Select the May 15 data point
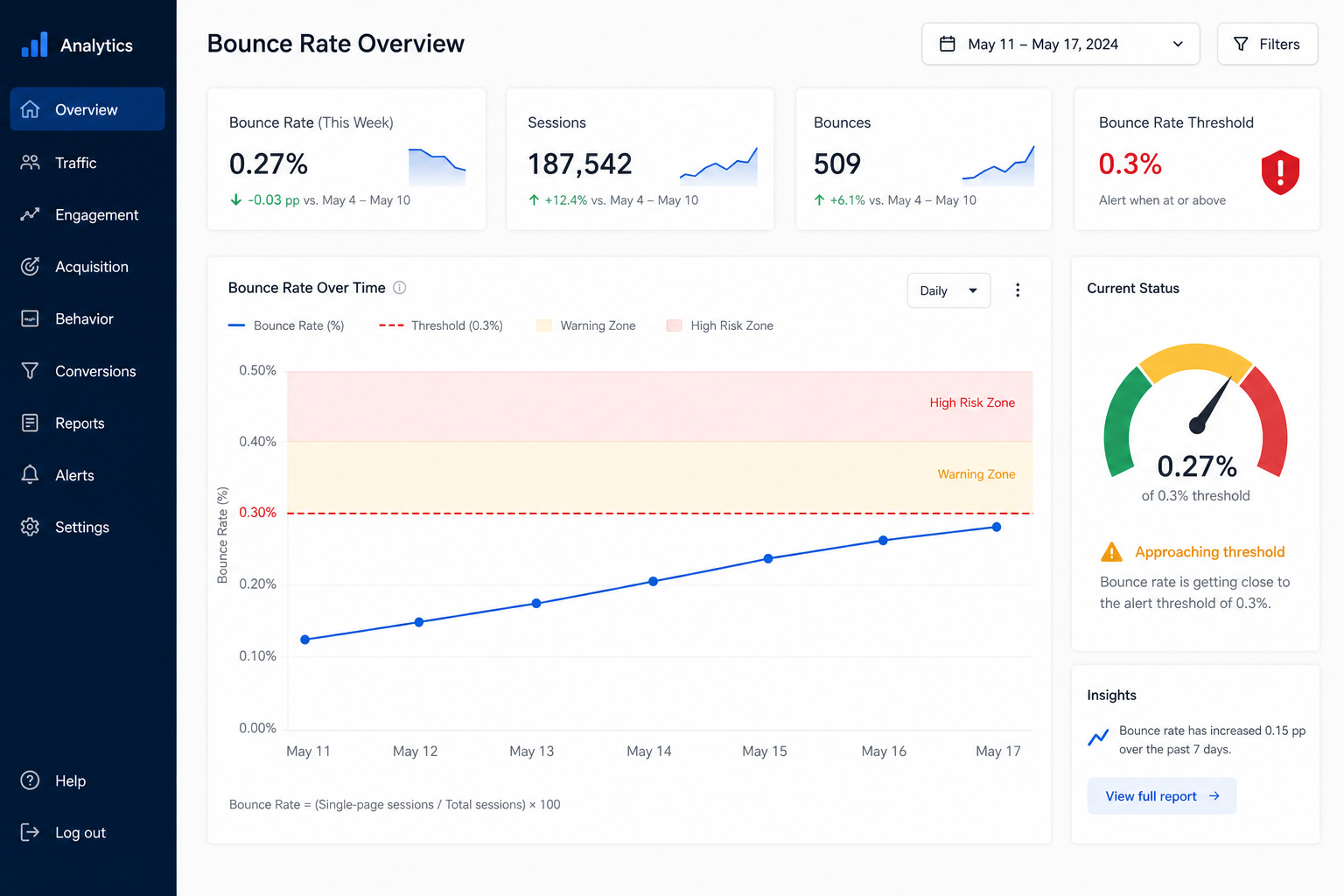The height and width of the screenshot is (896, 1344). tap(768, 558)
